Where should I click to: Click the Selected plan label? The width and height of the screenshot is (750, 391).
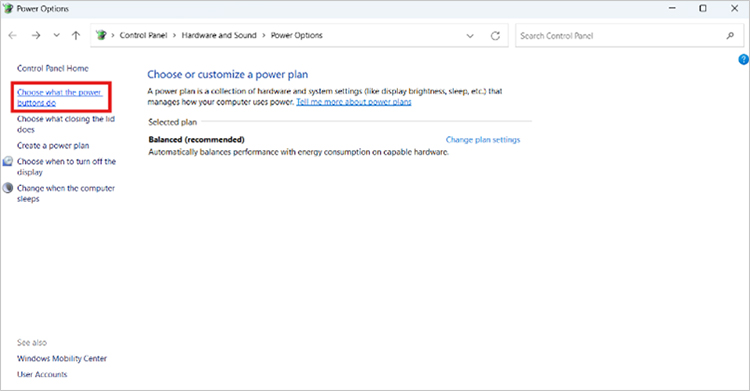tap(173, 122)
